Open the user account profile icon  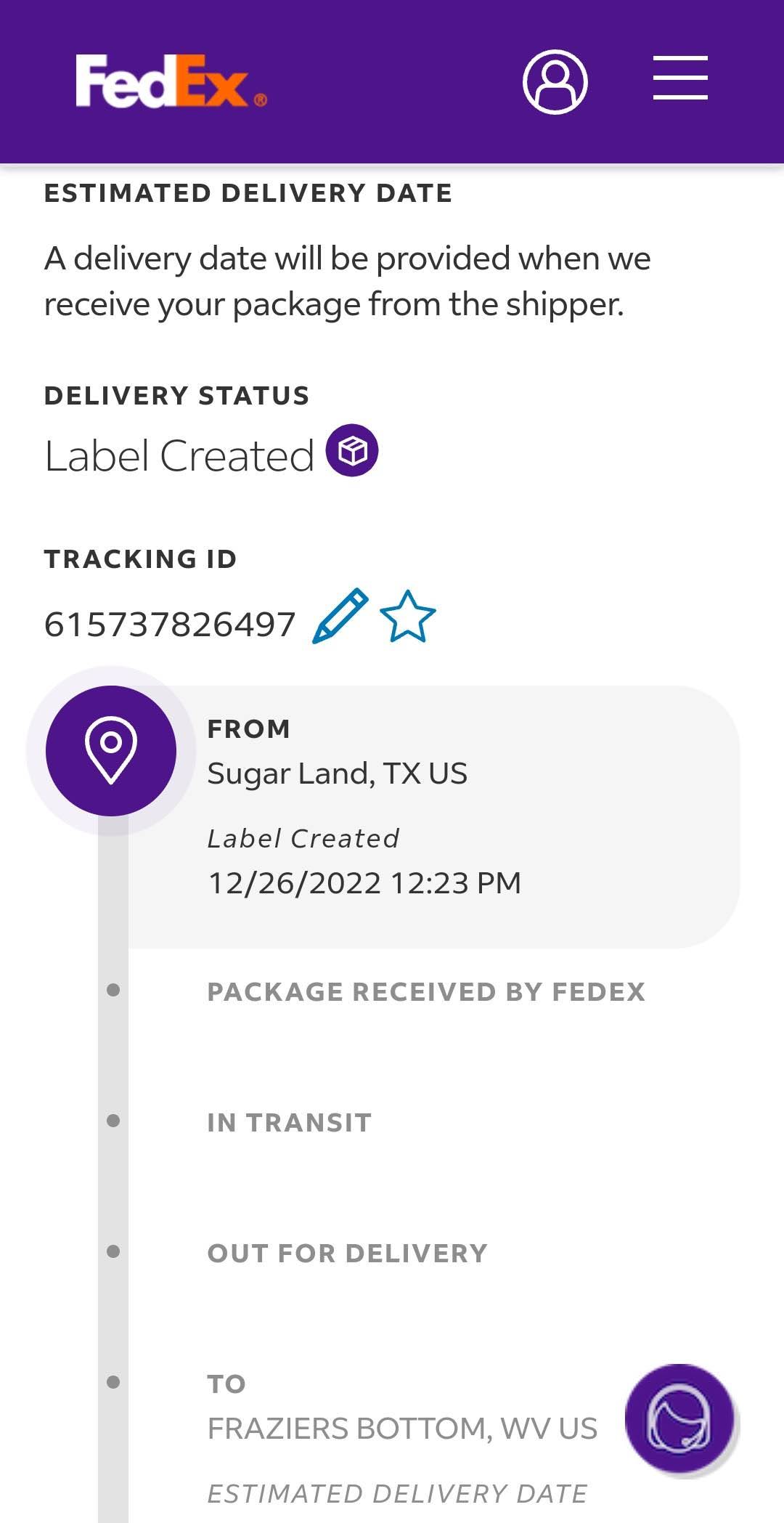pos(555,81)
